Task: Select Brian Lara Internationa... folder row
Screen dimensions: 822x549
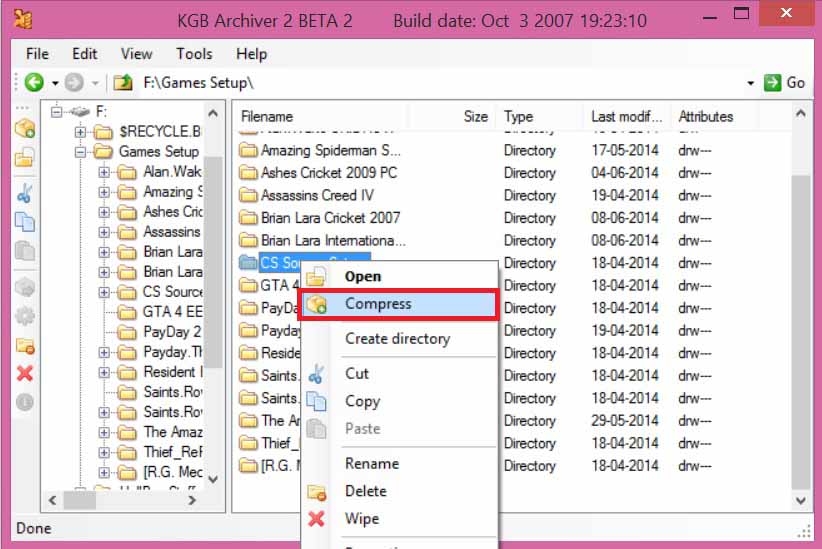Action: coord(322,241)
